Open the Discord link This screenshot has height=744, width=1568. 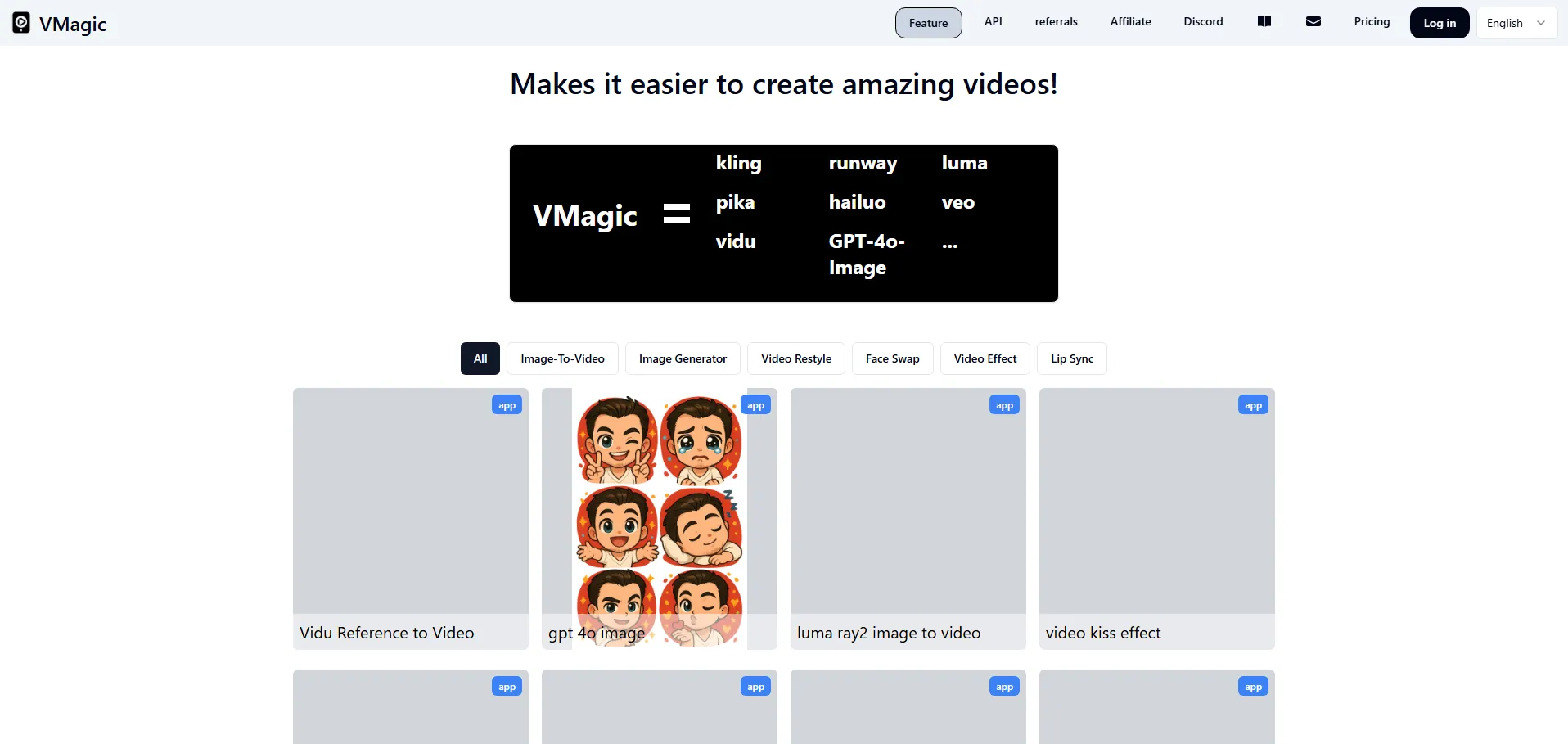1203,22
